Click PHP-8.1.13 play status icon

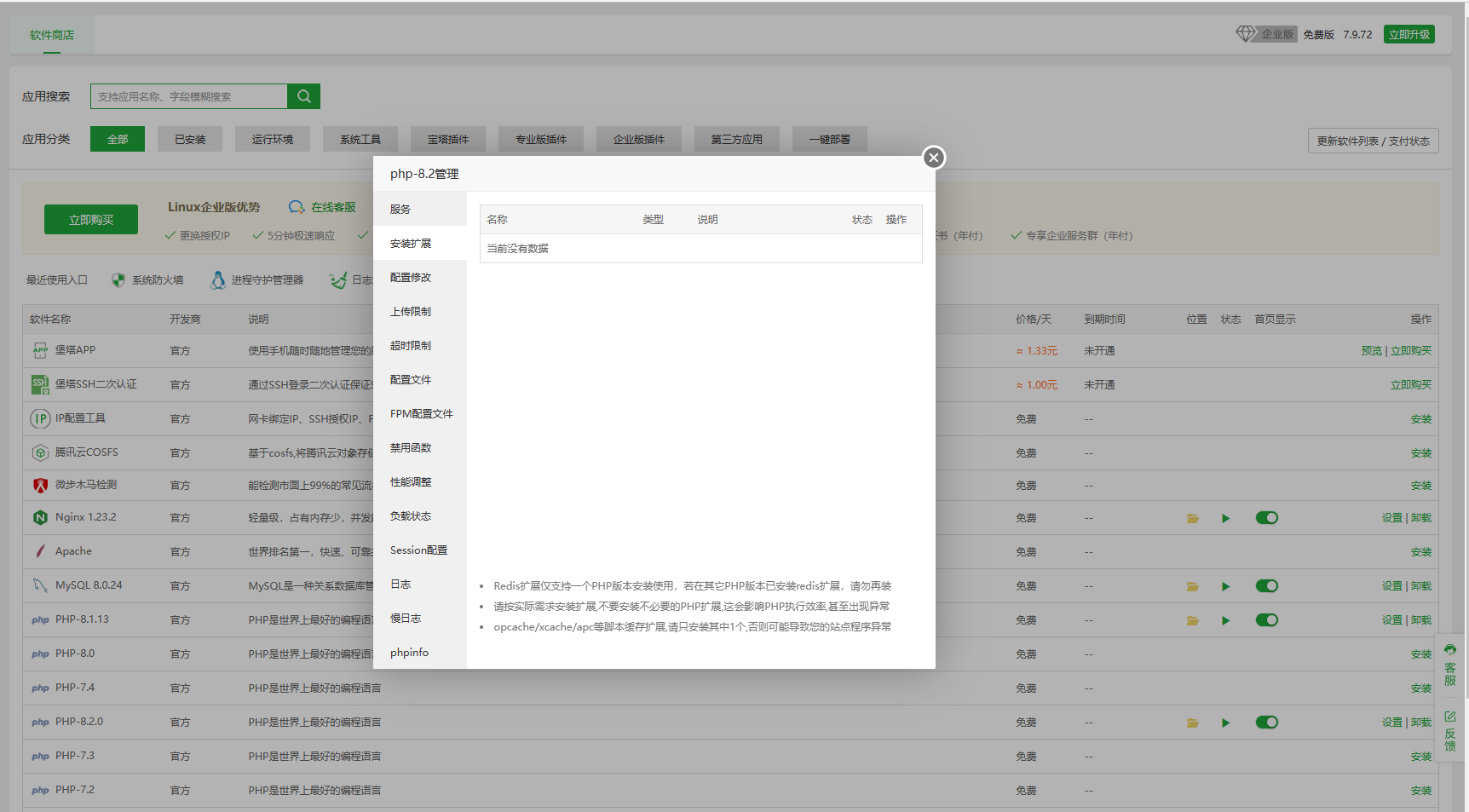coord(1225,620)
